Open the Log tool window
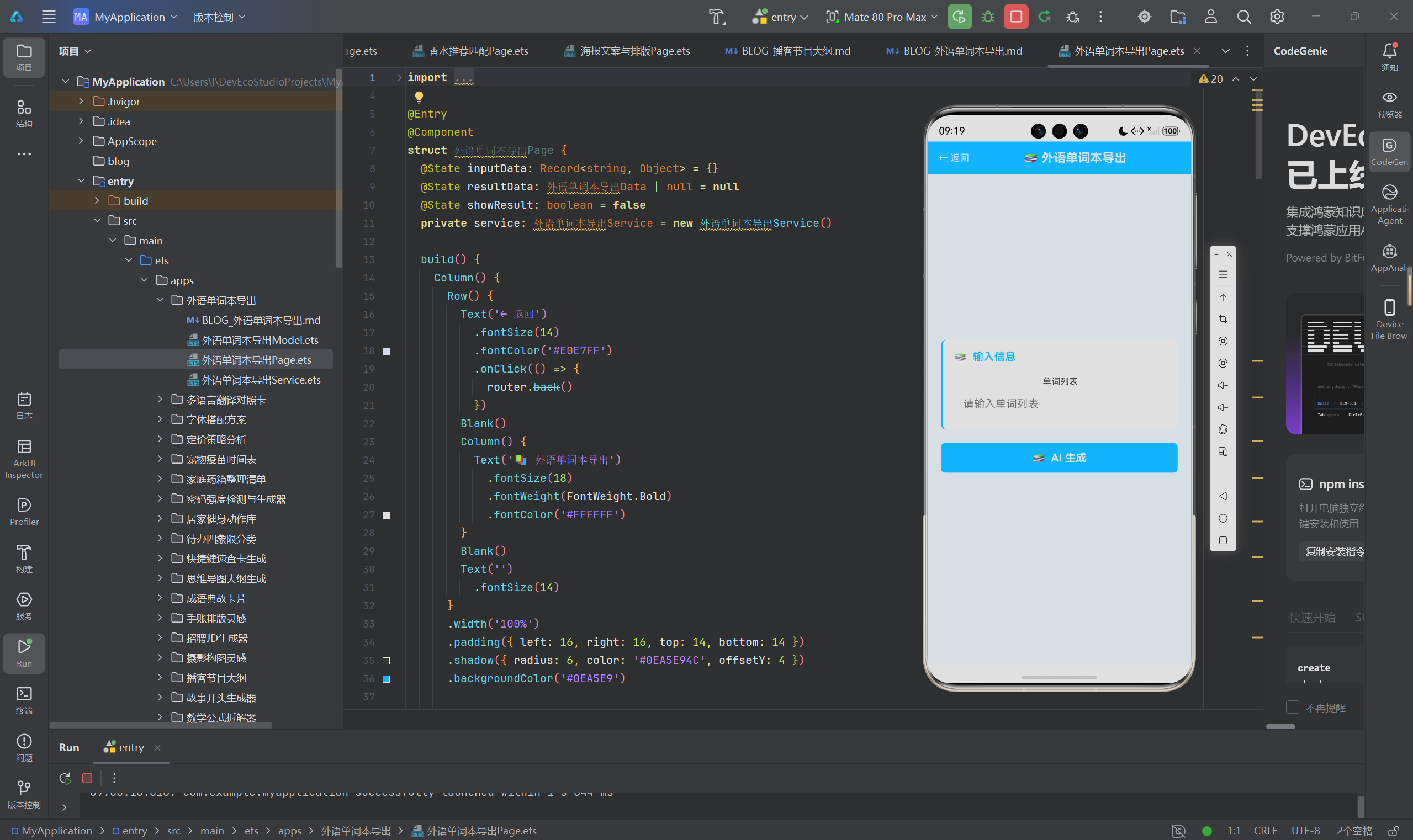This screenshot has height=840, width=1413. point(24,406)
